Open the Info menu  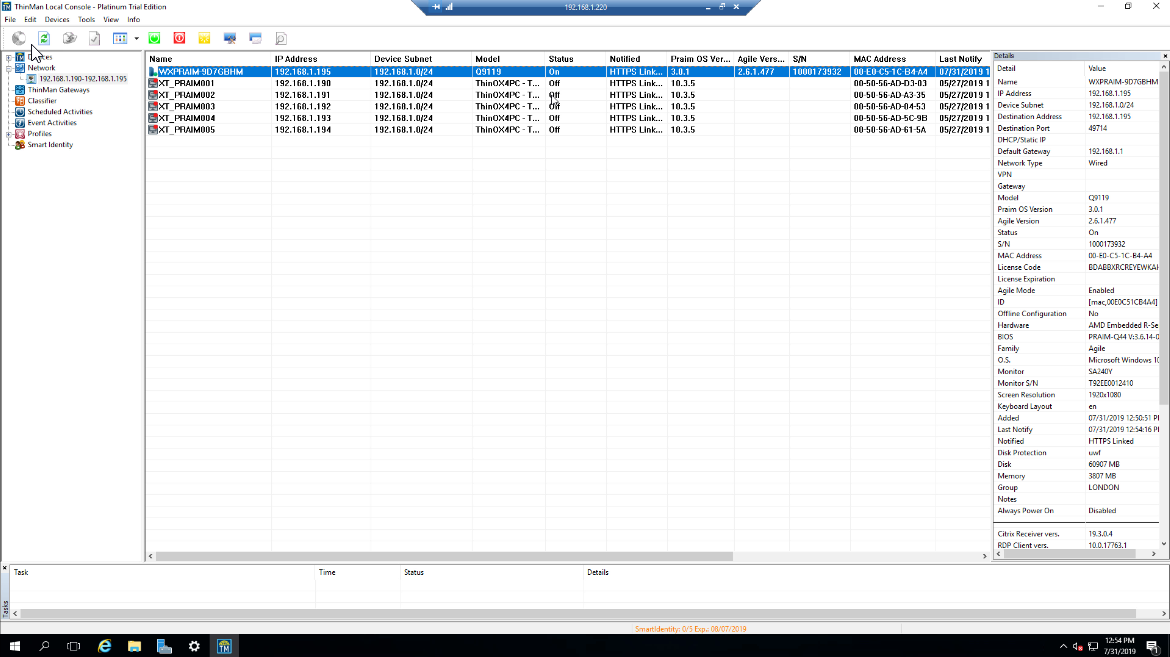coord(134,19)
